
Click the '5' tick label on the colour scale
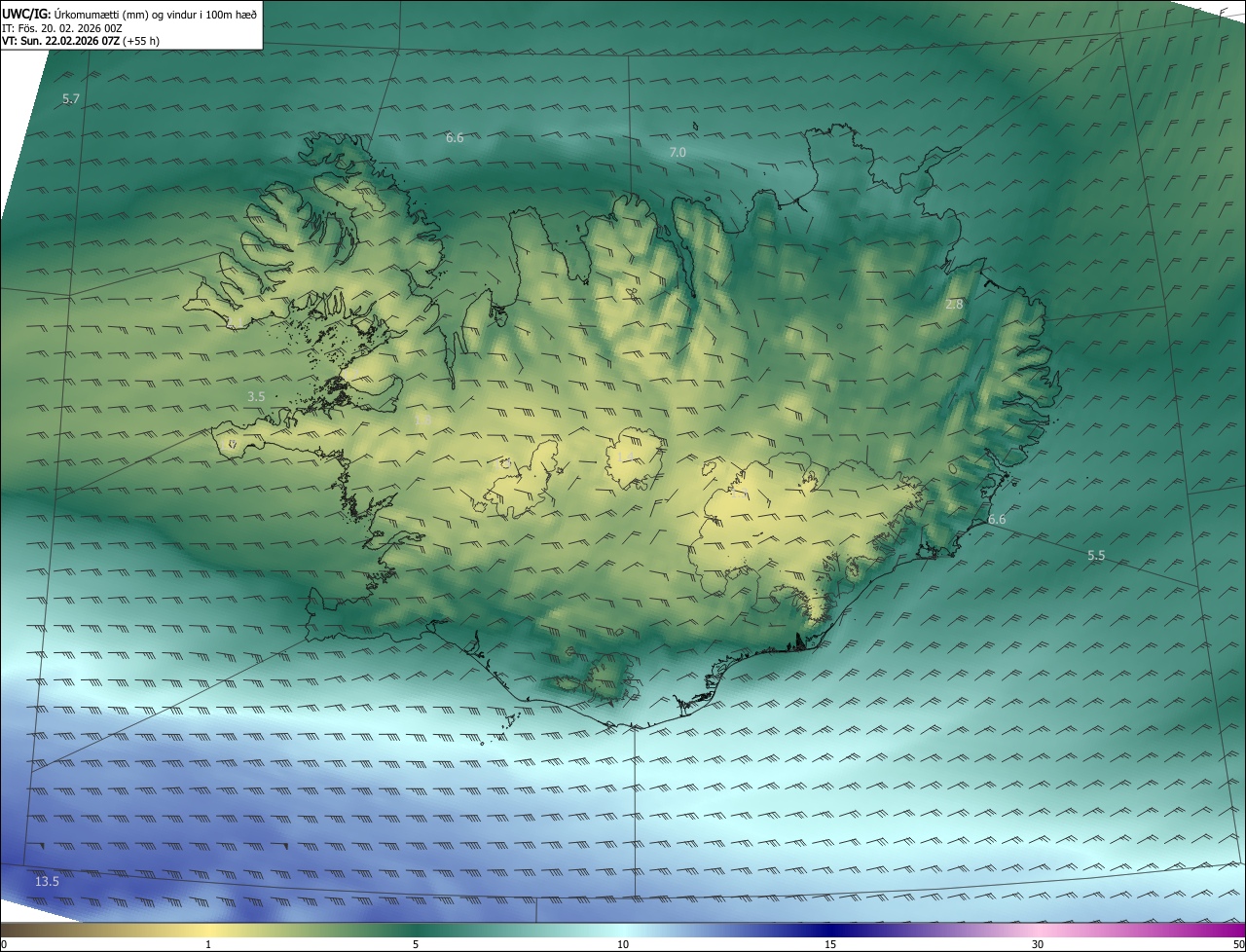pyautogui.click(x=416, y=945)
